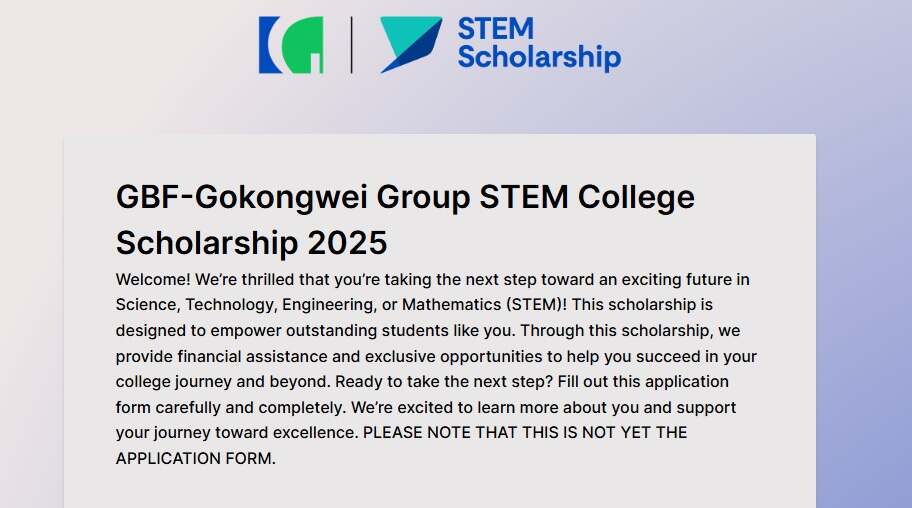Image resolution: width=912 pixels, height=508 pixels.
Task: Click the teal STEM Scholarship arrow emblem
Action: [411, 45]
